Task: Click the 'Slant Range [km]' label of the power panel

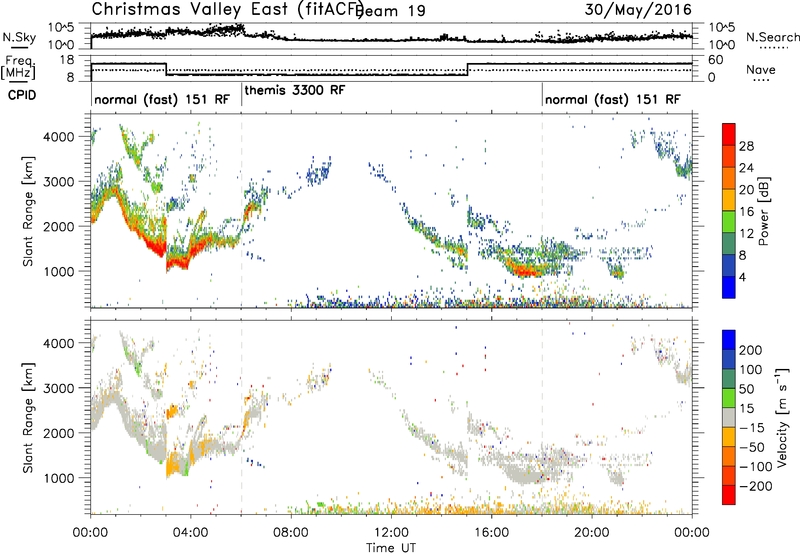Action: click(28, 211)
